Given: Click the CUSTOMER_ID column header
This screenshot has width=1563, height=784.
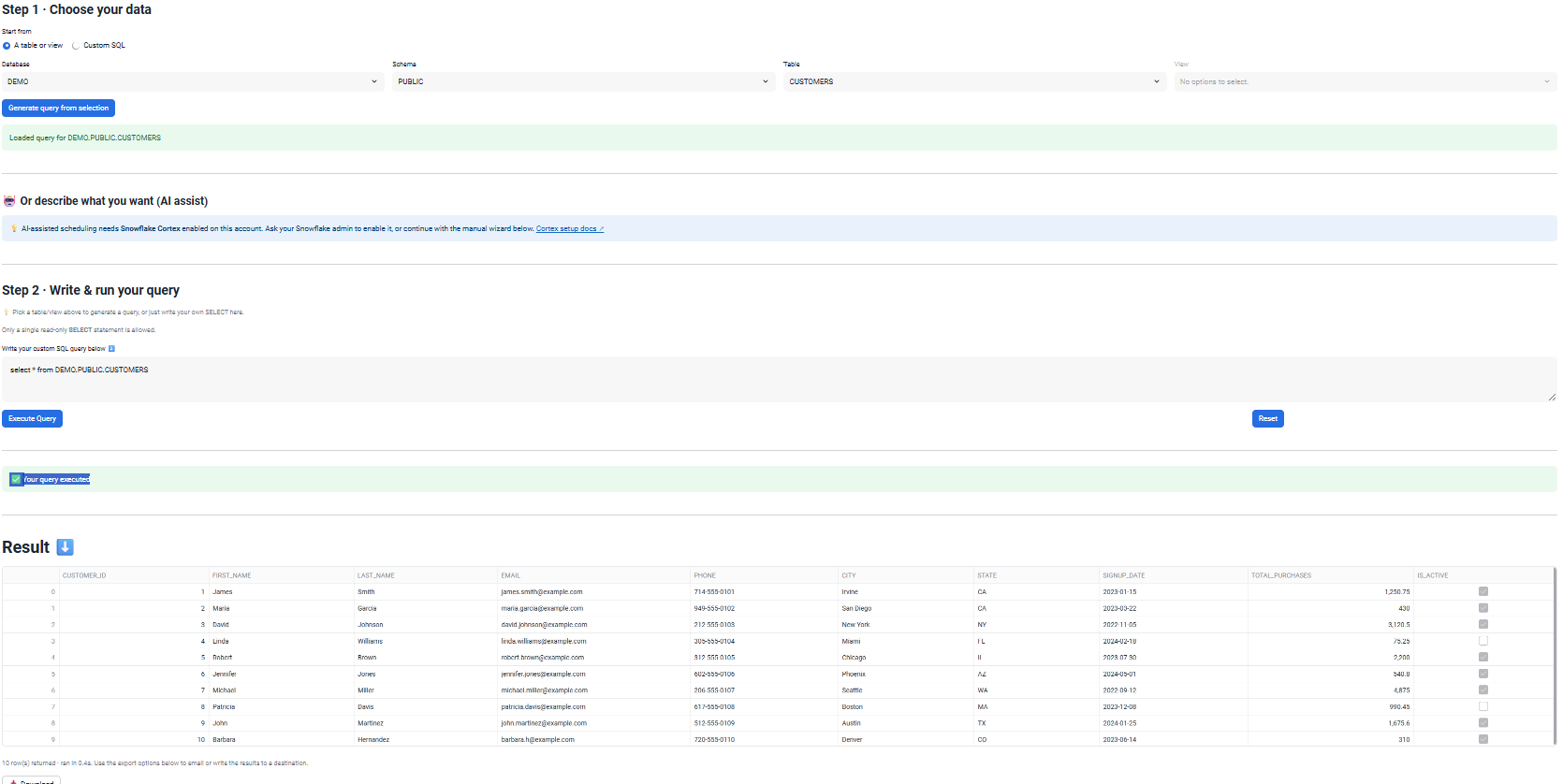Looking at the screenshot, I should tap(134, 575).
